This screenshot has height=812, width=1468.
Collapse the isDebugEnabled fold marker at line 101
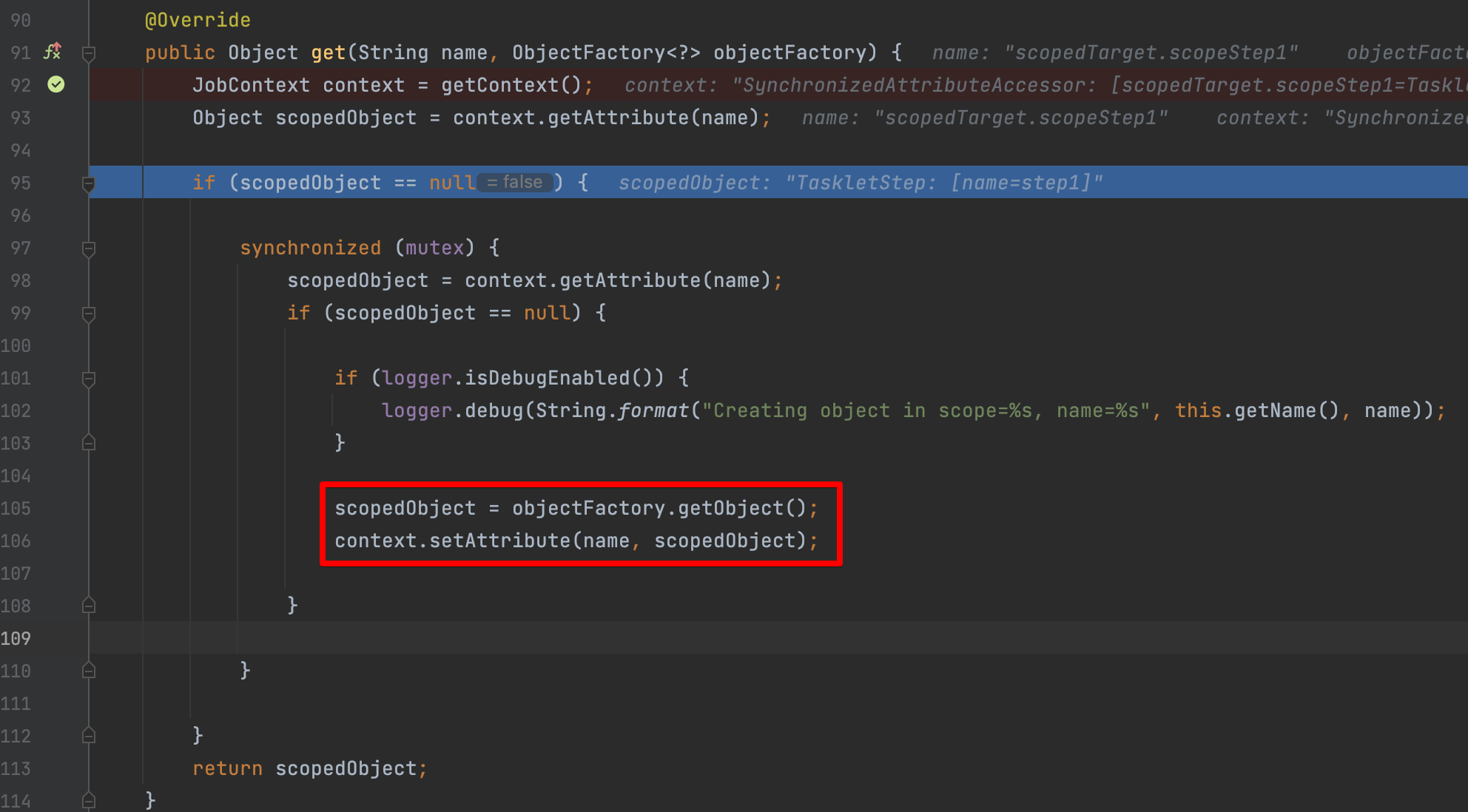(88, 379)
